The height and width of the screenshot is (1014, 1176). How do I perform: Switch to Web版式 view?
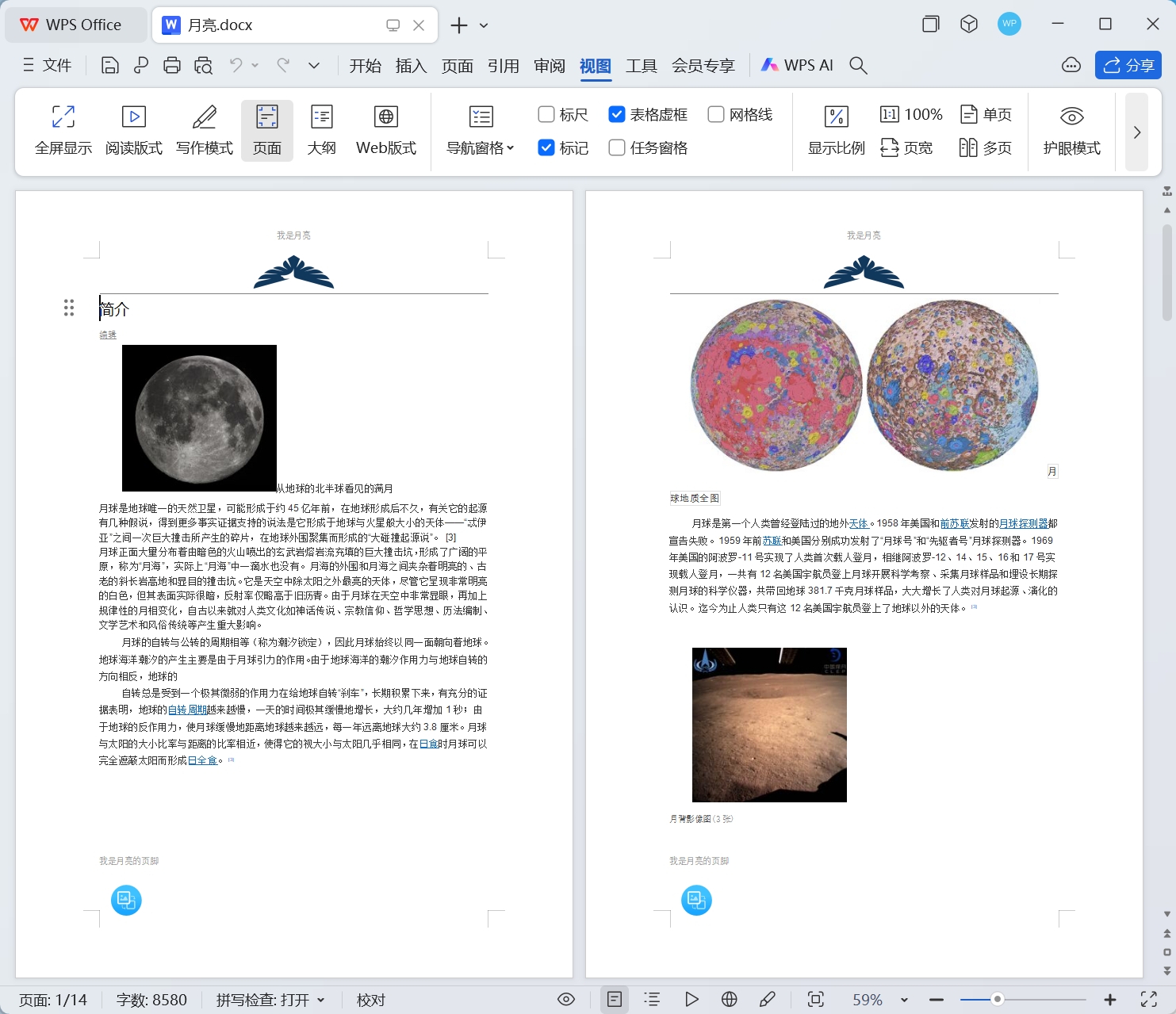click(386, 131)
